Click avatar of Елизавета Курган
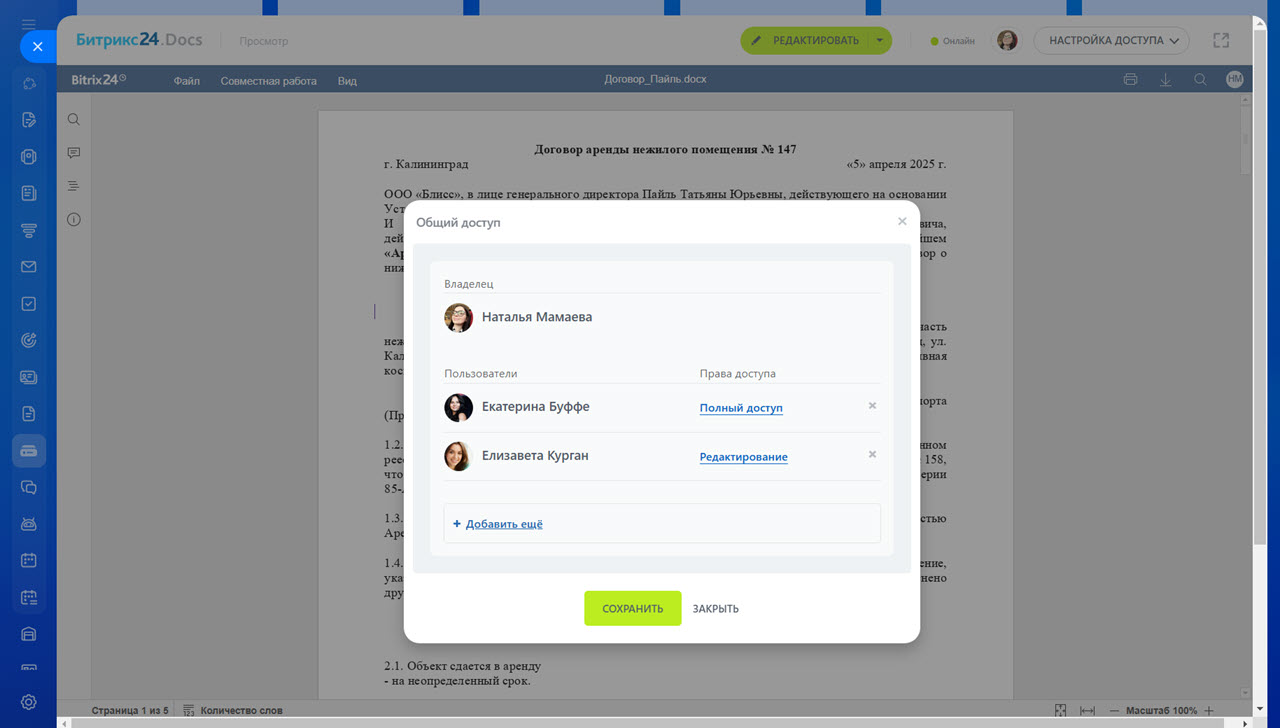This screenshot has height=728, width=1280. 458,456
